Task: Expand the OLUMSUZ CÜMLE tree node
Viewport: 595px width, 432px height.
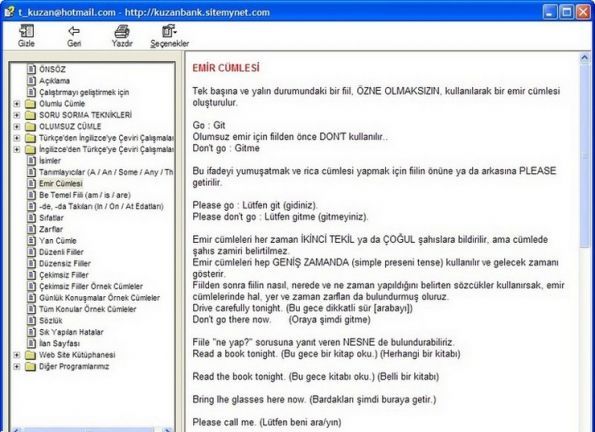Action: (17, 126)
